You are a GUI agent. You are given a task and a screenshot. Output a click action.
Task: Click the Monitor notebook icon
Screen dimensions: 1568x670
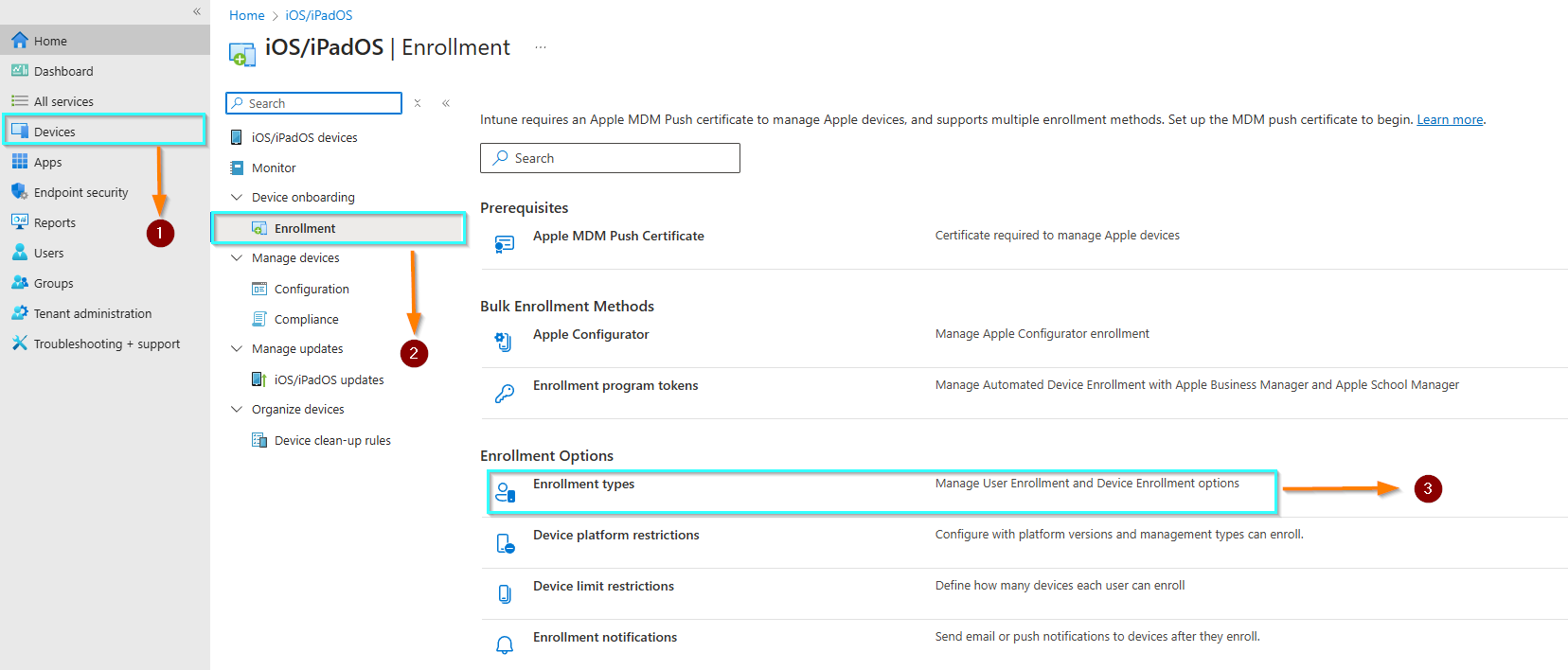pyautogui.click(x=237, y=167)
